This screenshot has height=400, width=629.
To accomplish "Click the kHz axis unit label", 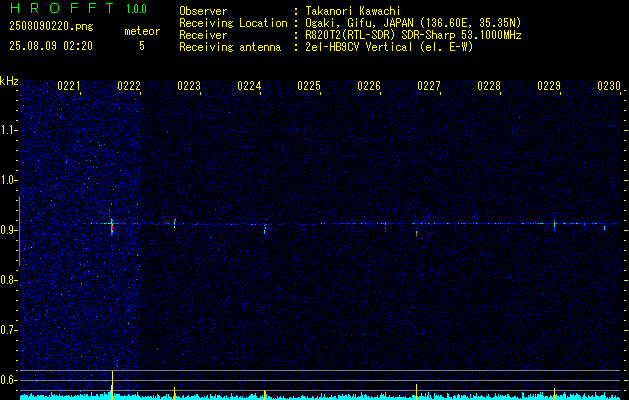I will point(9,81).
